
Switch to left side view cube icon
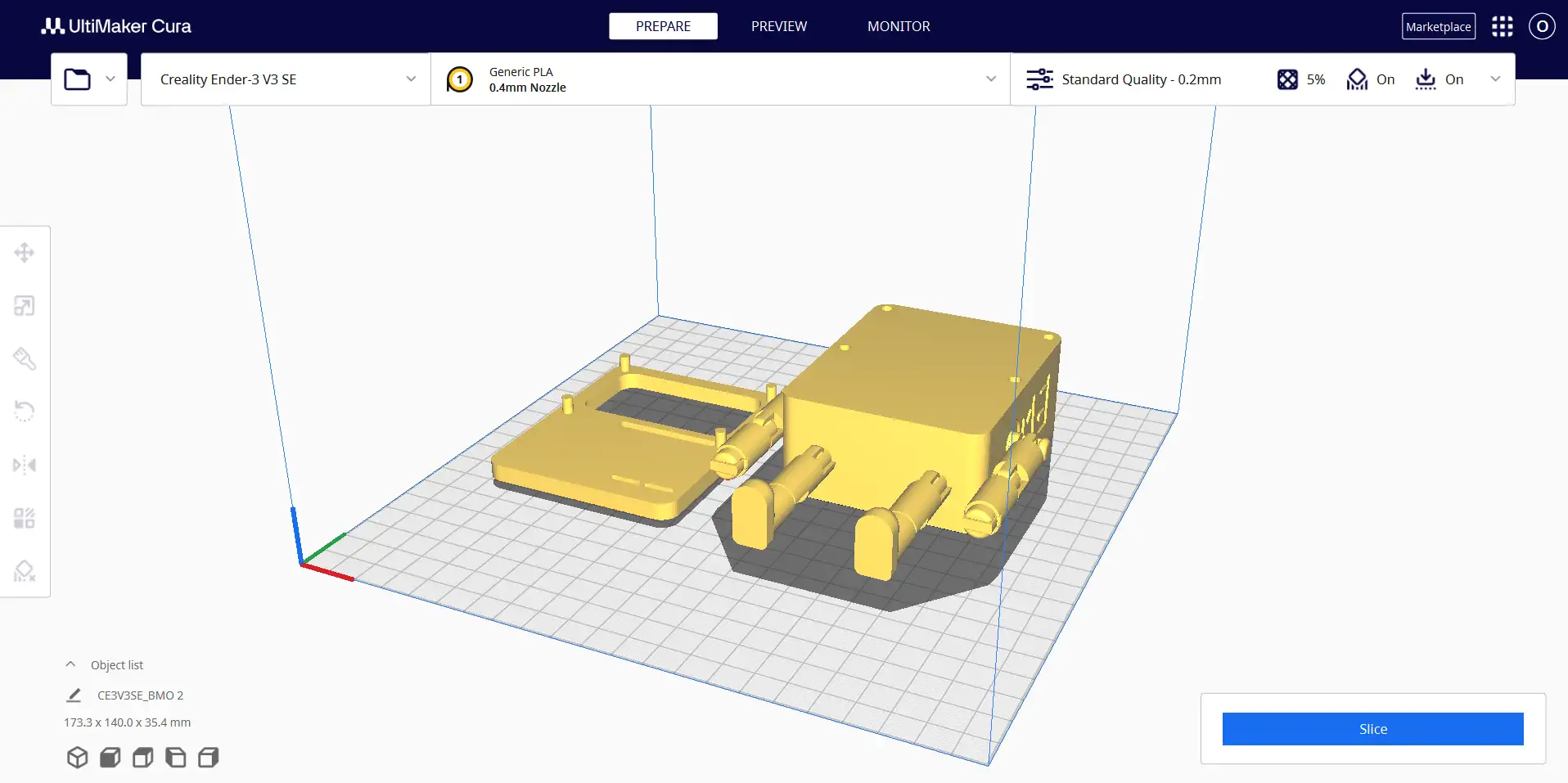coord(175,758)
